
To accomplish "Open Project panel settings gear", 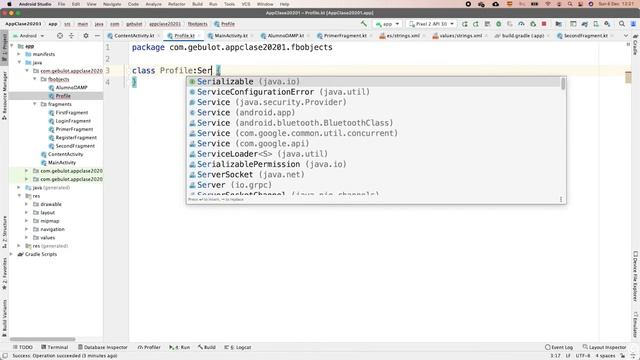I will [x=86, y=36].
